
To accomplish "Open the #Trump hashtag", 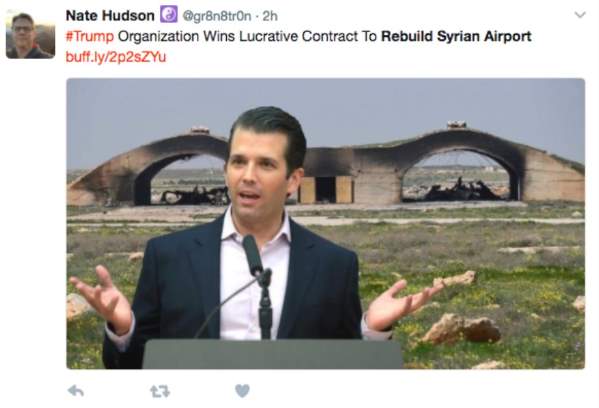I will tap(90, 36).
